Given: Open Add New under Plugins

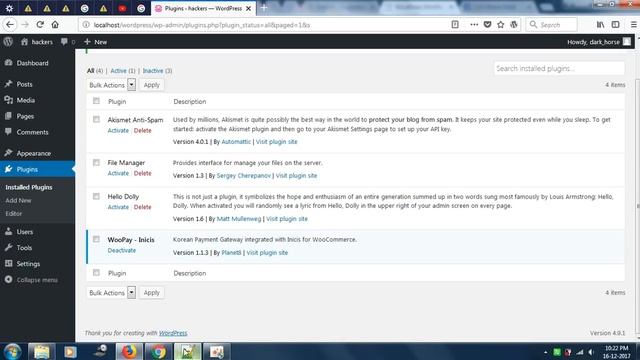Looking at the screenshot, I should tap(18, 200).
